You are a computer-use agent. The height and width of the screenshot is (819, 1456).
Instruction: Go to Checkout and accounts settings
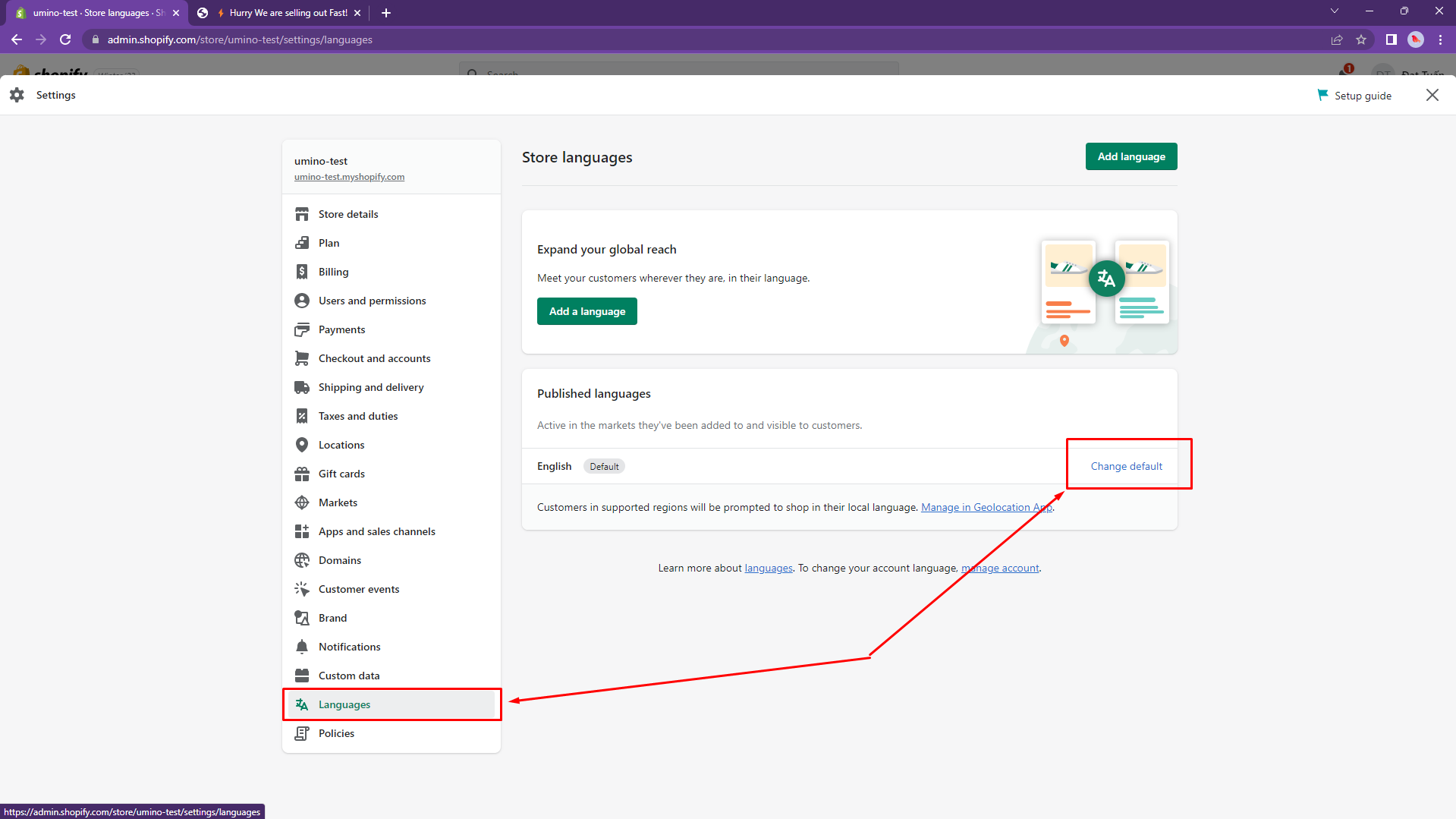click(x=374, y=358)
